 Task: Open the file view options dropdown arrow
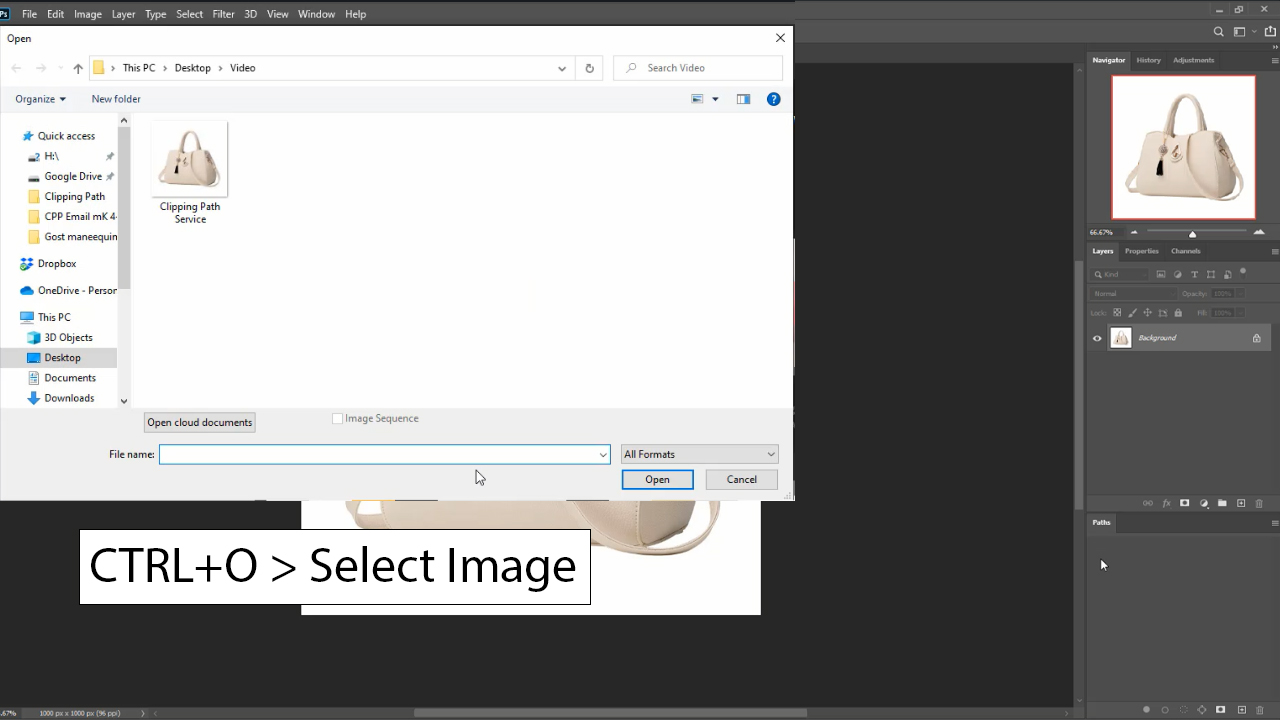pos(715,99)
